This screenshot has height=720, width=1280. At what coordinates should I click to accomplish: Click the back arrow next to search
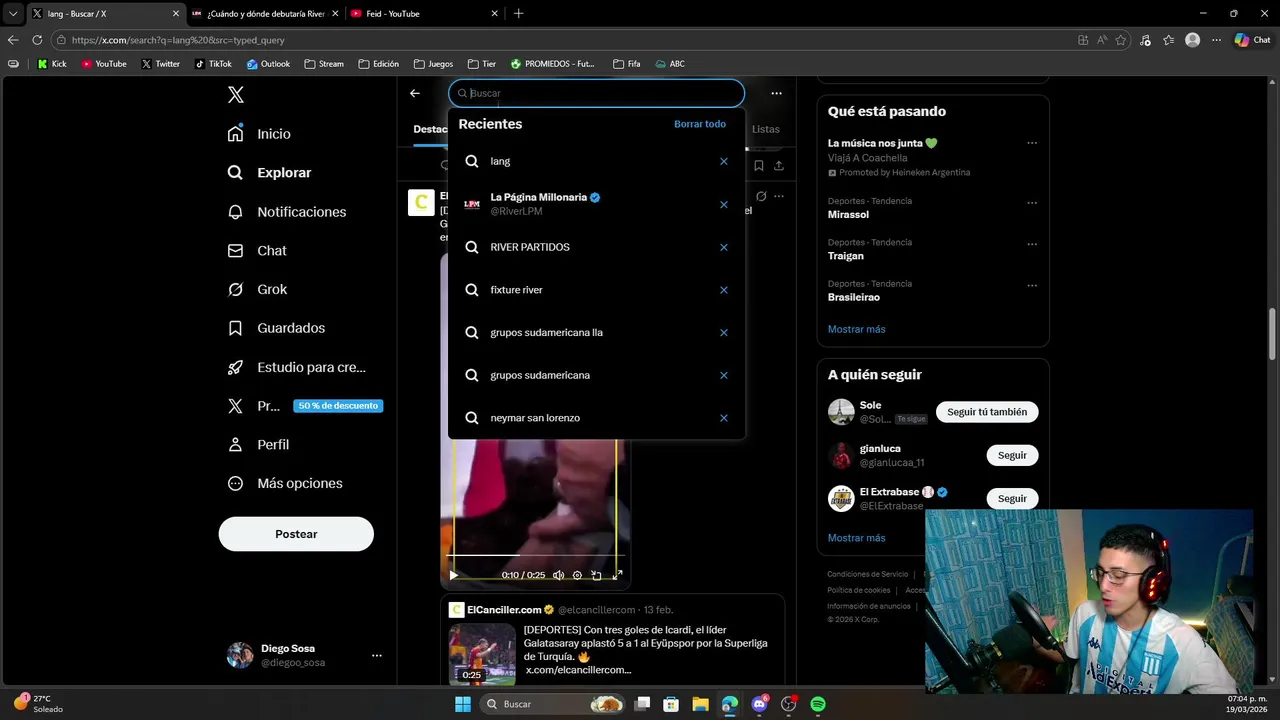pos(415,93)
